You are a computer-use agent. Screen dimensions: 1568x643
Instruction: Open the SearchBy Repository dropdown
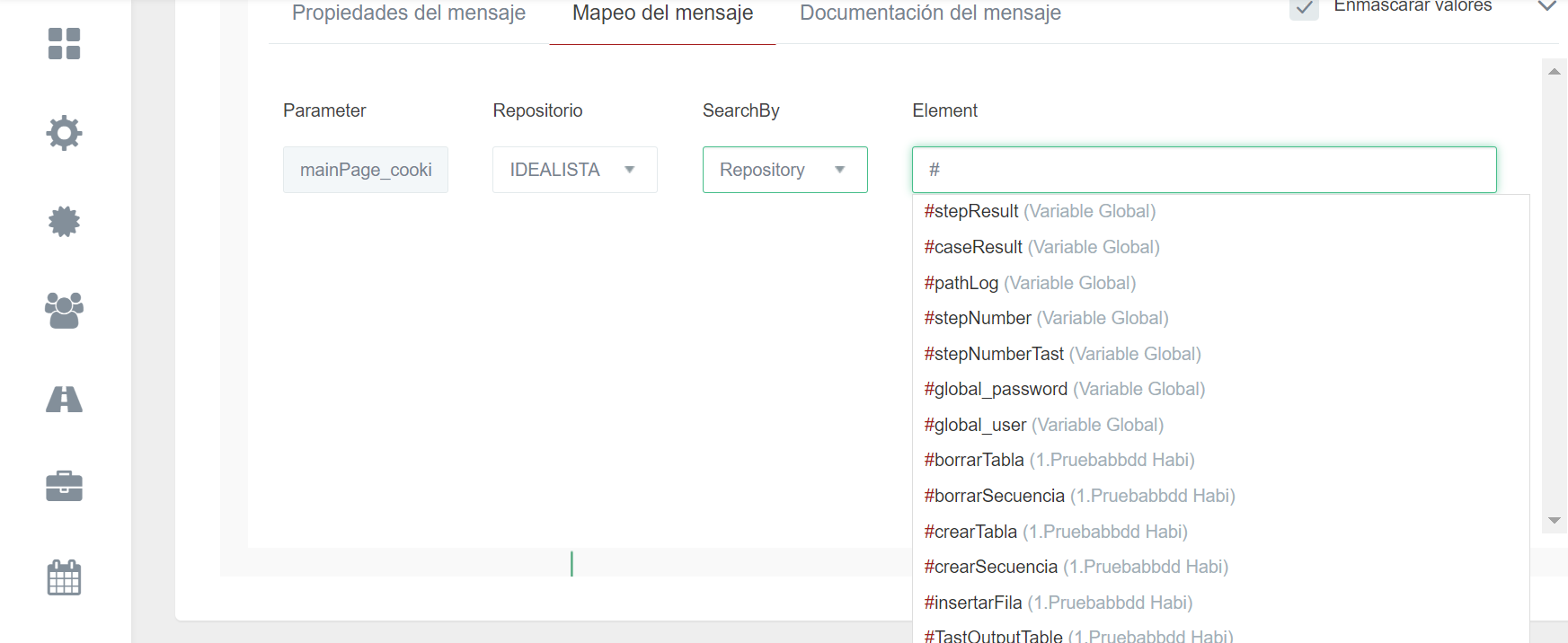(784, 170)
